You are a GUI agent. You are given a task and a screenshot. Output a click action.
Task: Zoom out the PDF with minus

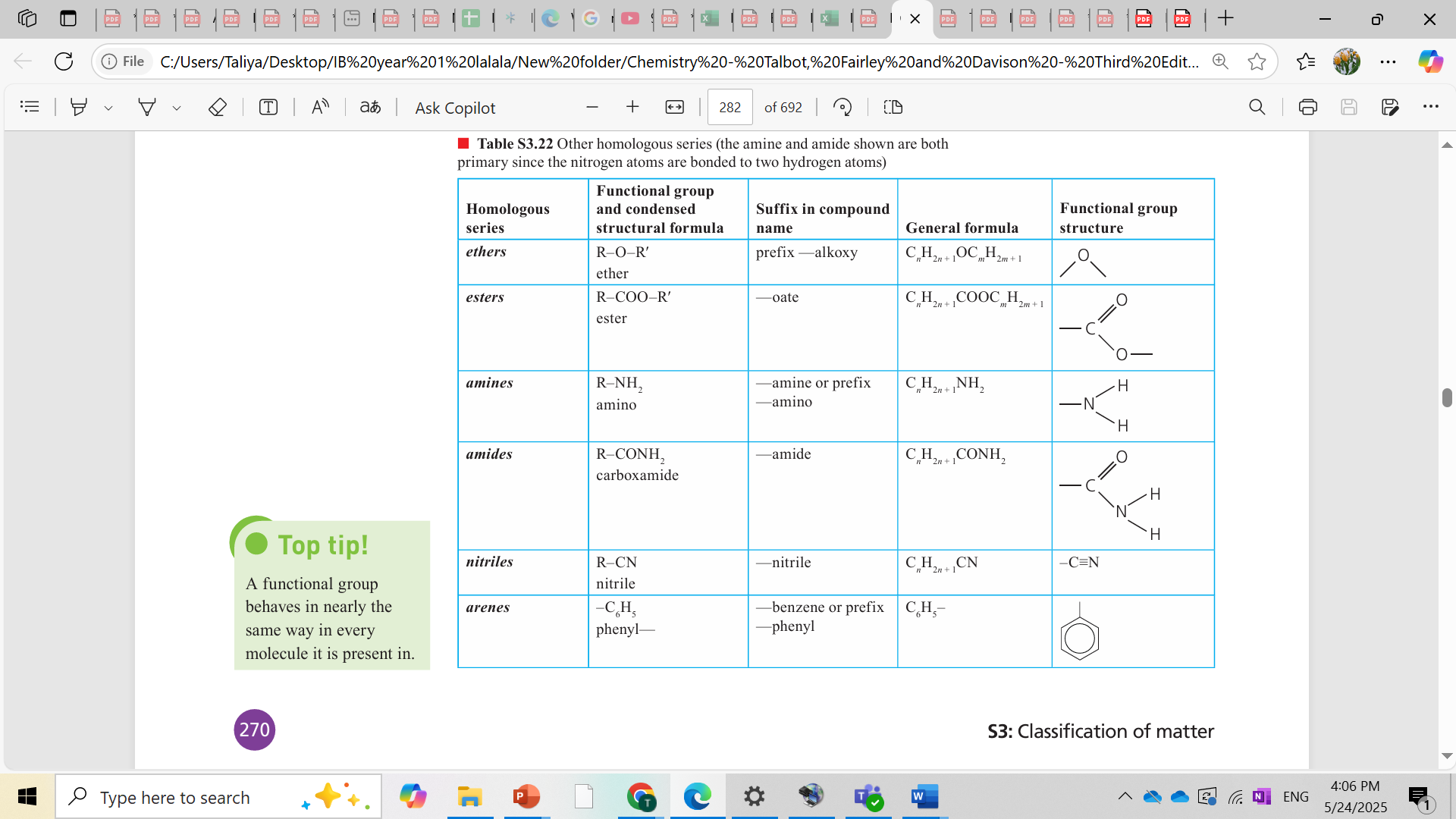click(592, 107)
